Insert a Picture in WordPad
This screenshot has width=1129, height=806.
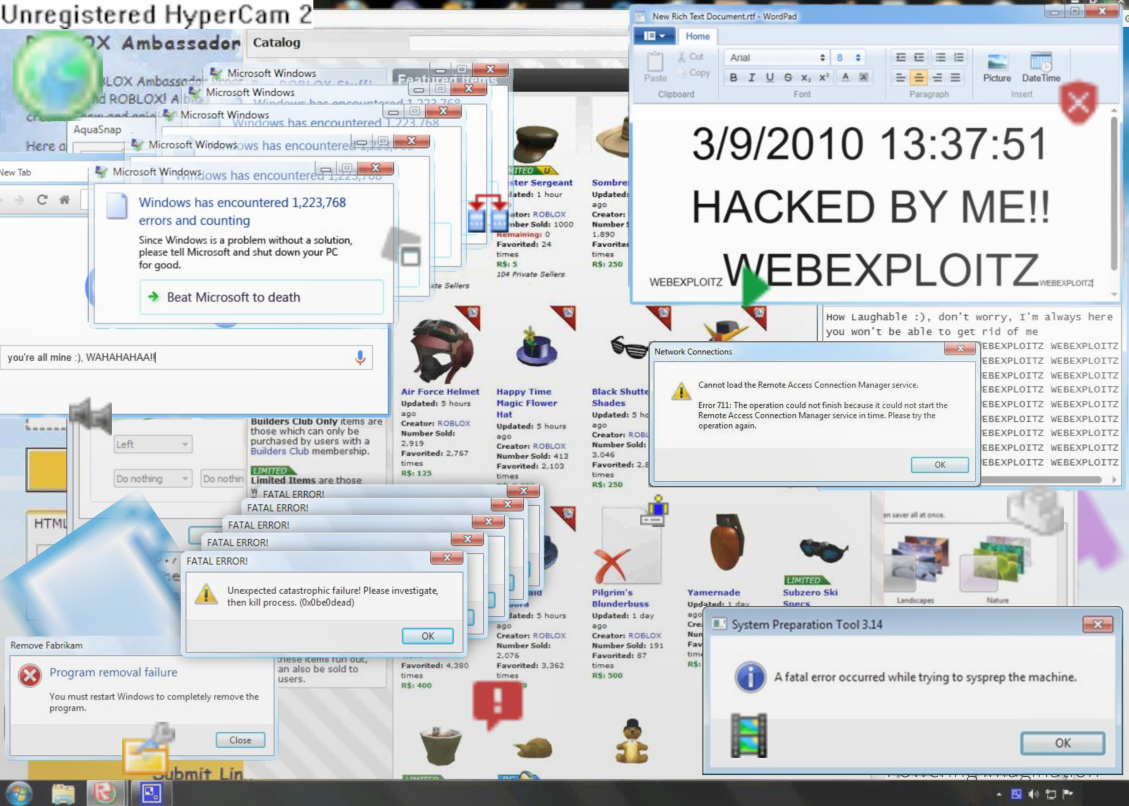pyautogui.click(x=997, y=68)
